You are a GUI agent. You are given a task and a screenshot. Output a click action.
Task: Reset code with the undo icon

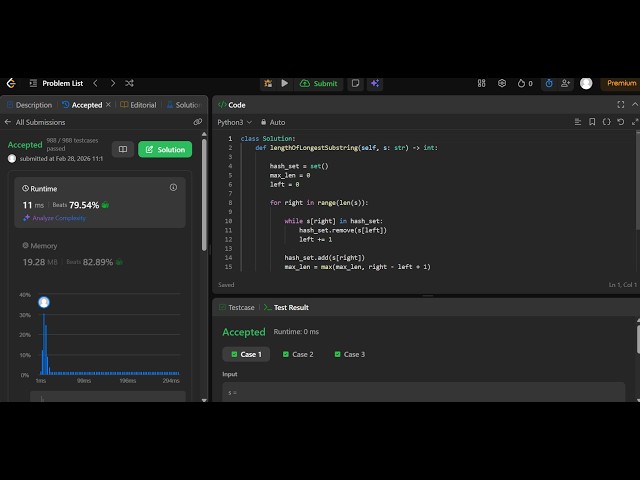621,122
